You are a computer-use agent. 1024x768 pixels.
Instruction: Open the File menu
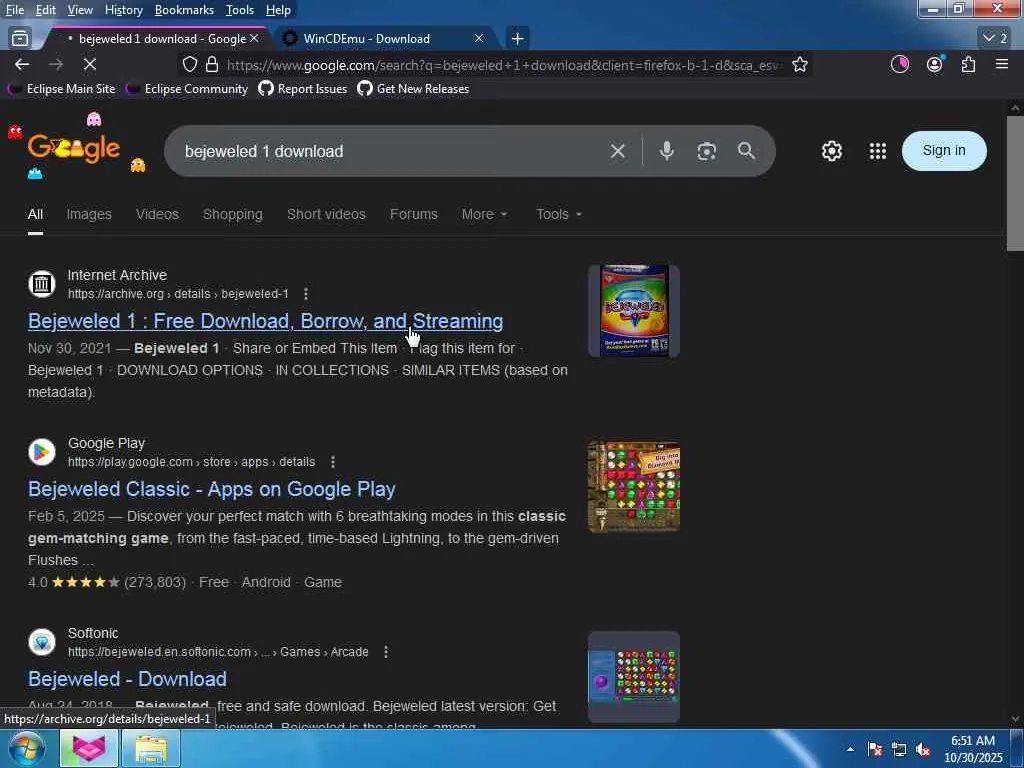point(15,10)
